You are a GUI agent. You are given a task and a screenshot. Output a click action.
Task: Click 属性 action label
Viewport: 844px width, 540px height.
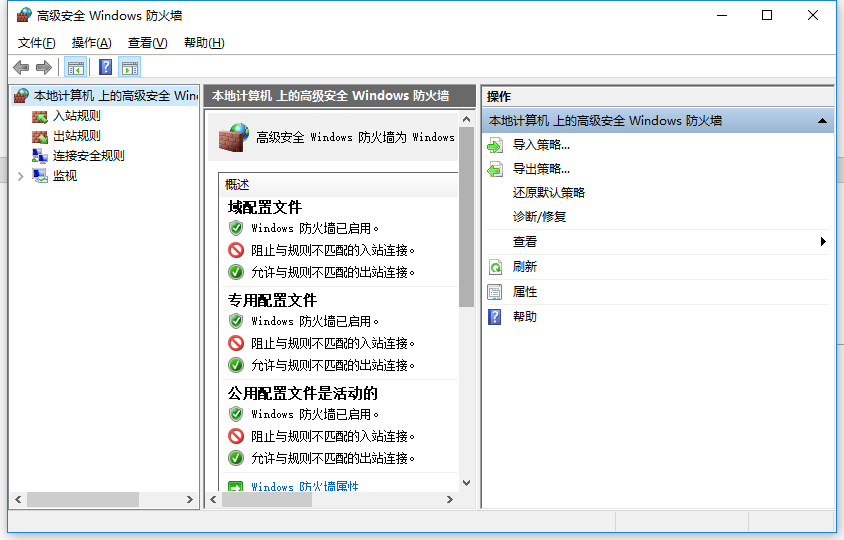pyautogui.click(x=524, y=292)
